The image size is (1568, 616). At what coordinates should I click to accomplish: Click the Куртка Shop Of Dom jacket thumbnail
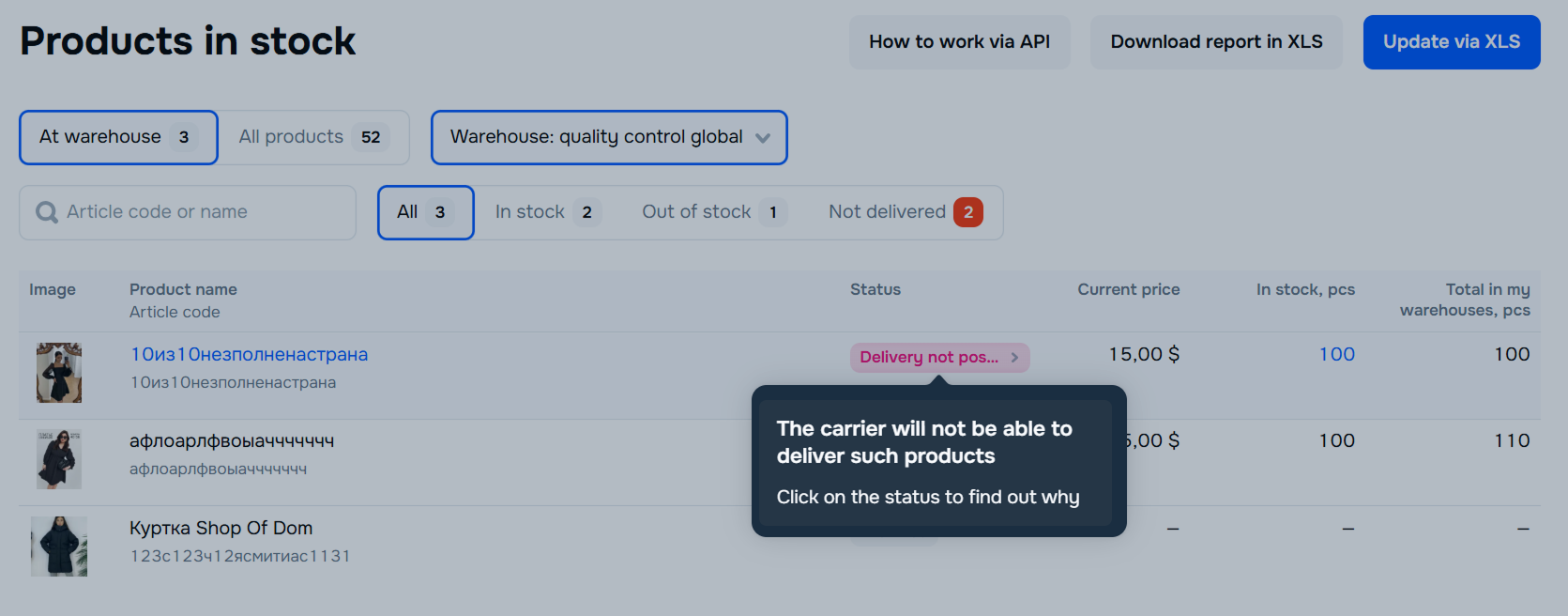(x=59, y=546)
